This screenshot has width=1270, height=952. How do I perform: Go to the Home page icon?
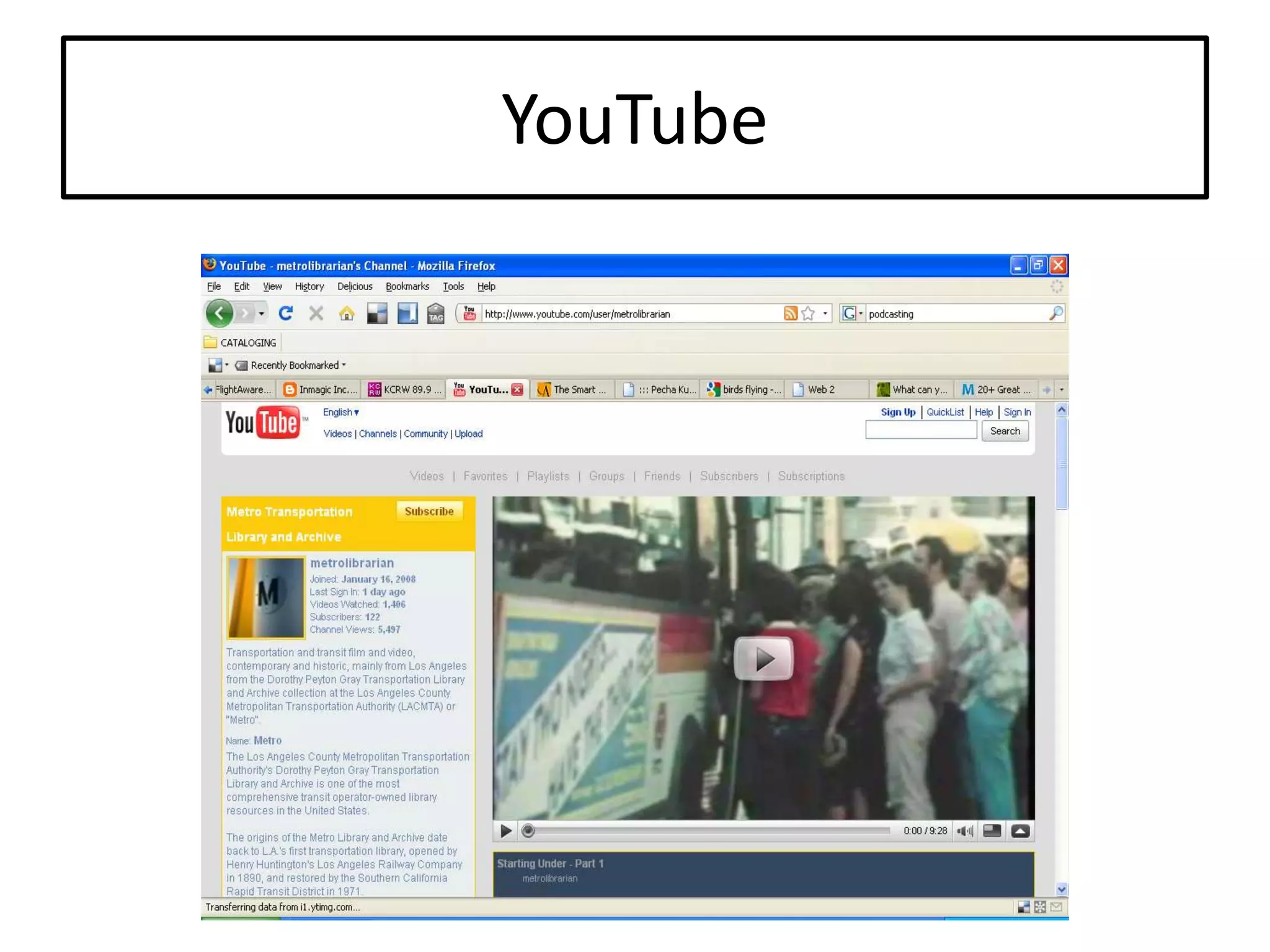pyautogui.click(x=347, y=314)
